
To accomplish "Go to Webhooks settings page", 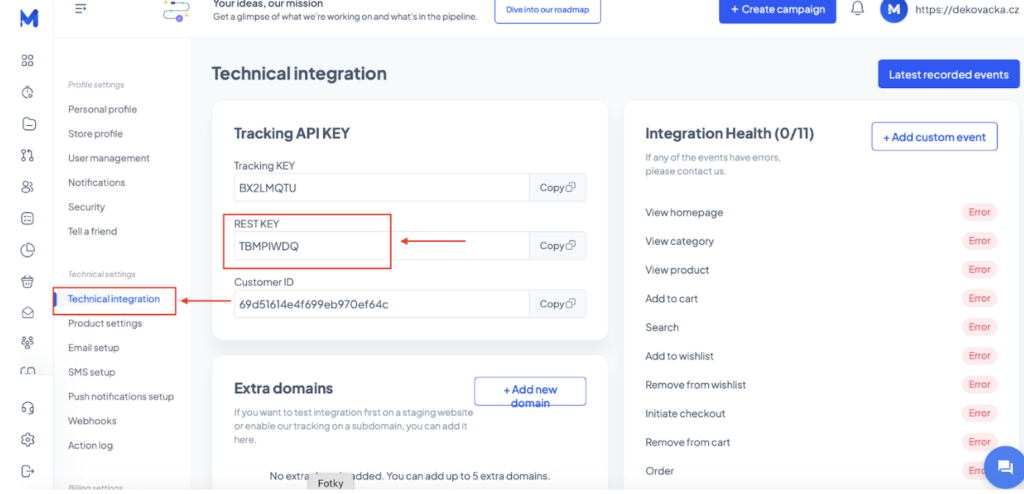I will (92, 421).
